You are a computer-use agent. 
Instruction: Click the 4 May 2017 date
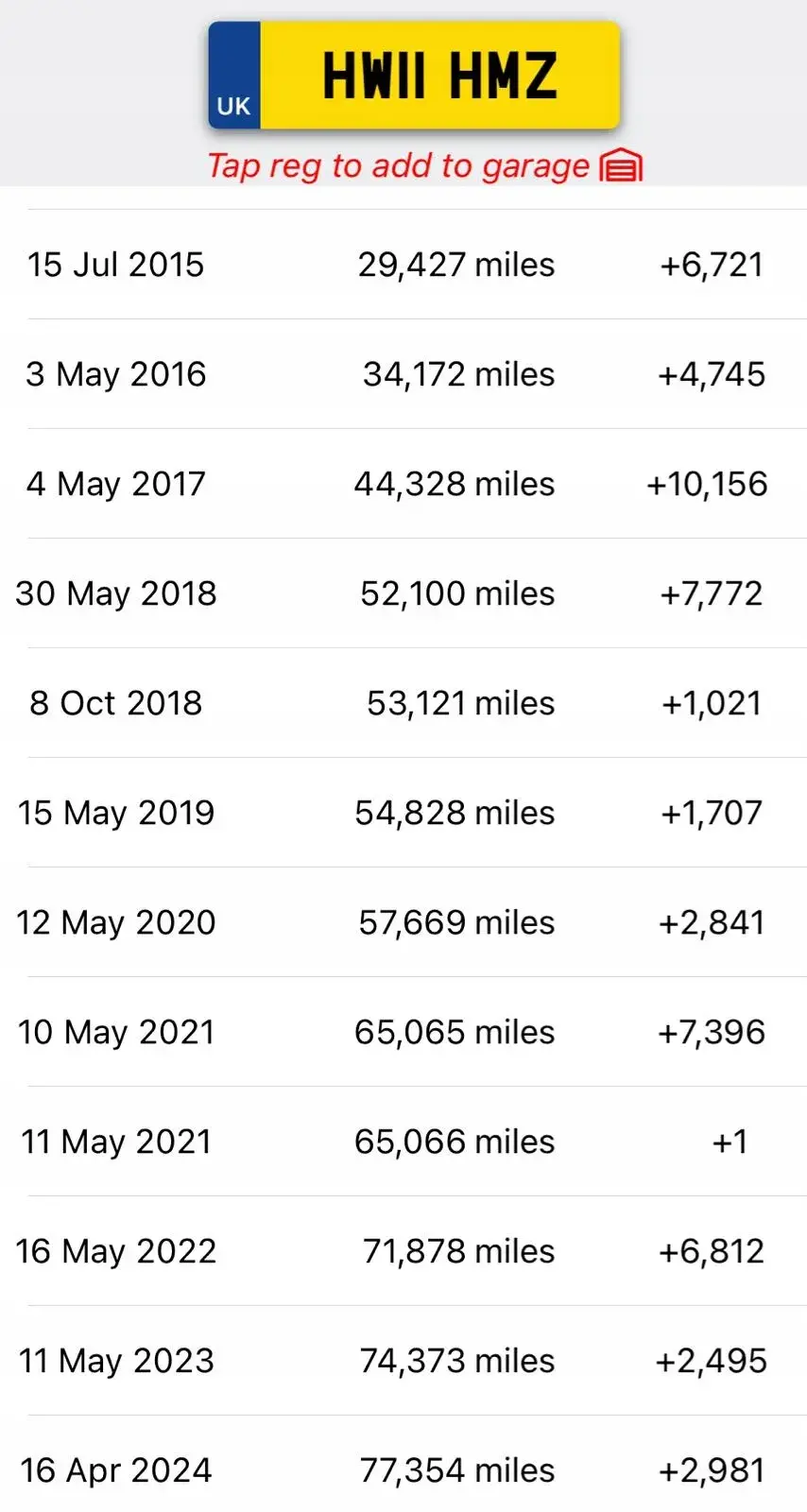116,484
